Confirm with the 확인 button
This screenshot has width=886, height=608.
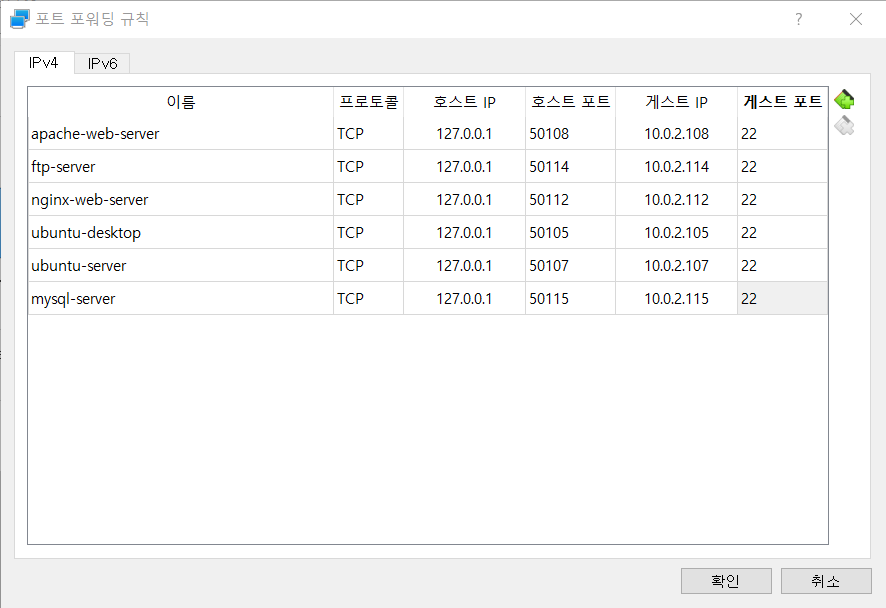(x=726, y=581)
